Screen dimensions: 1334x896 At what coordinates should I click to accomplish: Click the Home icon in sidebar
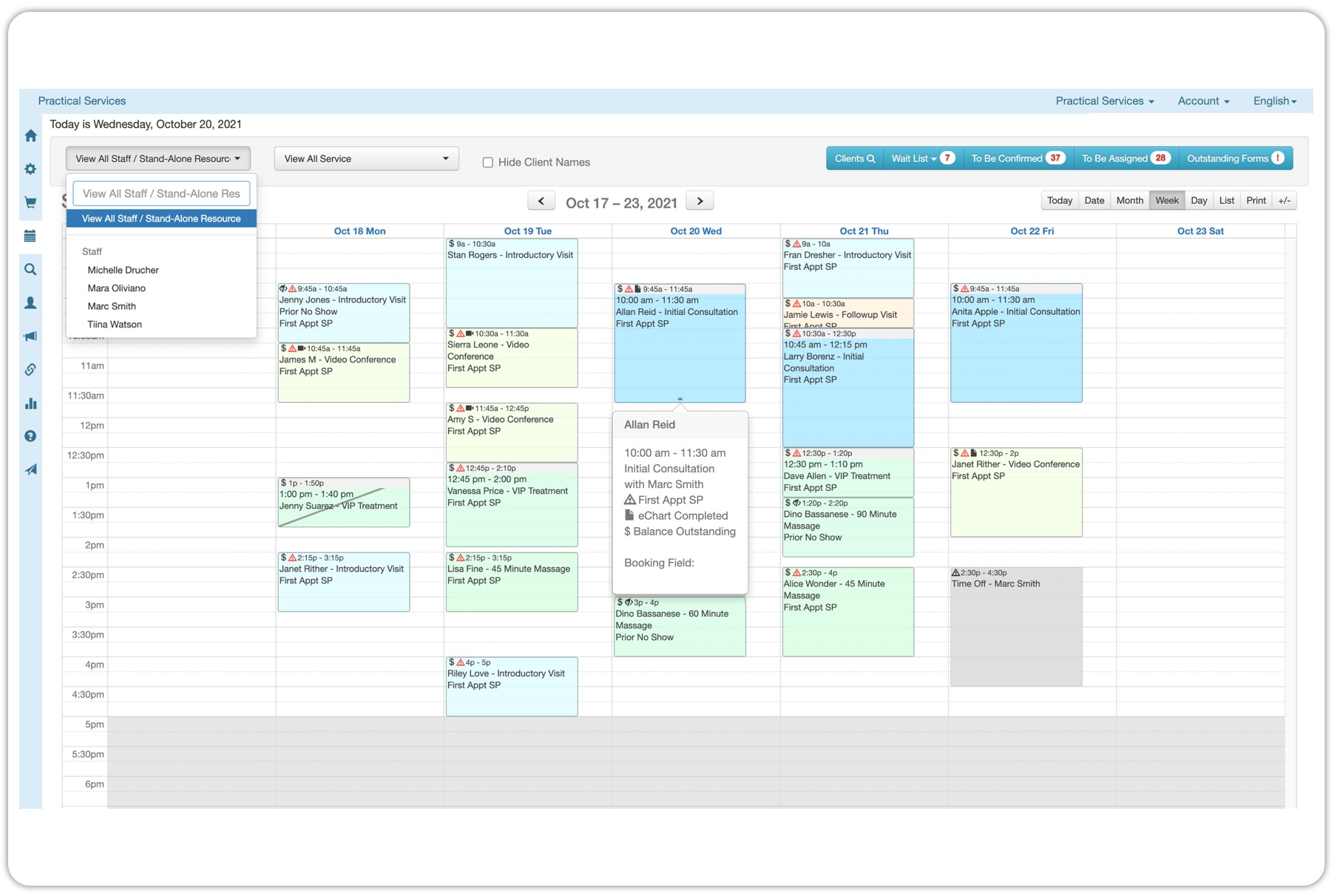(x=30, y=136)
